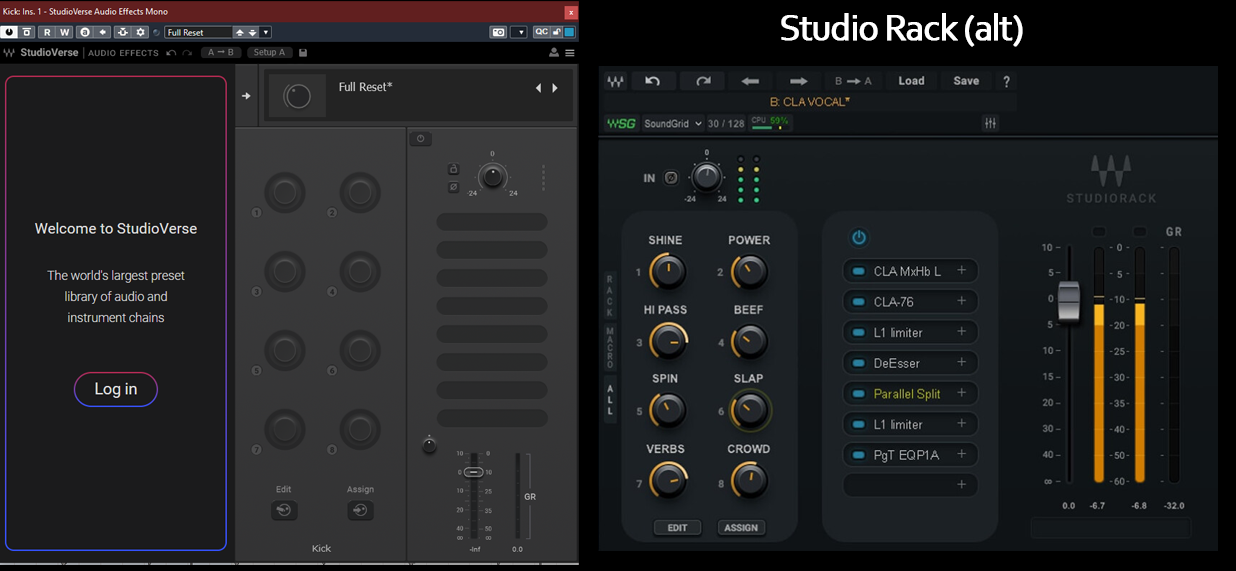
Task: Click the Load button in Studio Rack
Action: coord(911,81)
